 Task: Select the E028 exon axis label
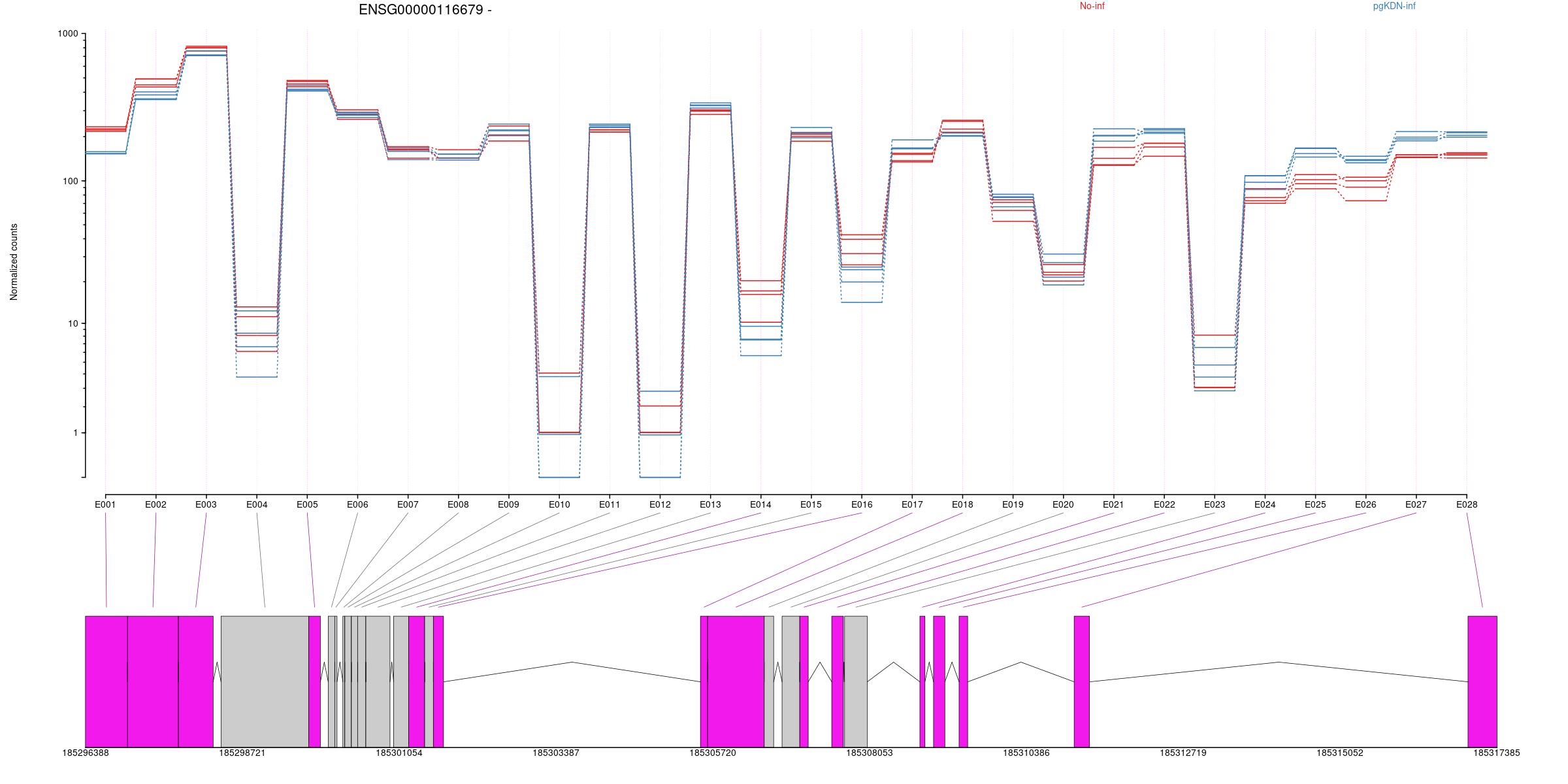(x=1467, y=504)
